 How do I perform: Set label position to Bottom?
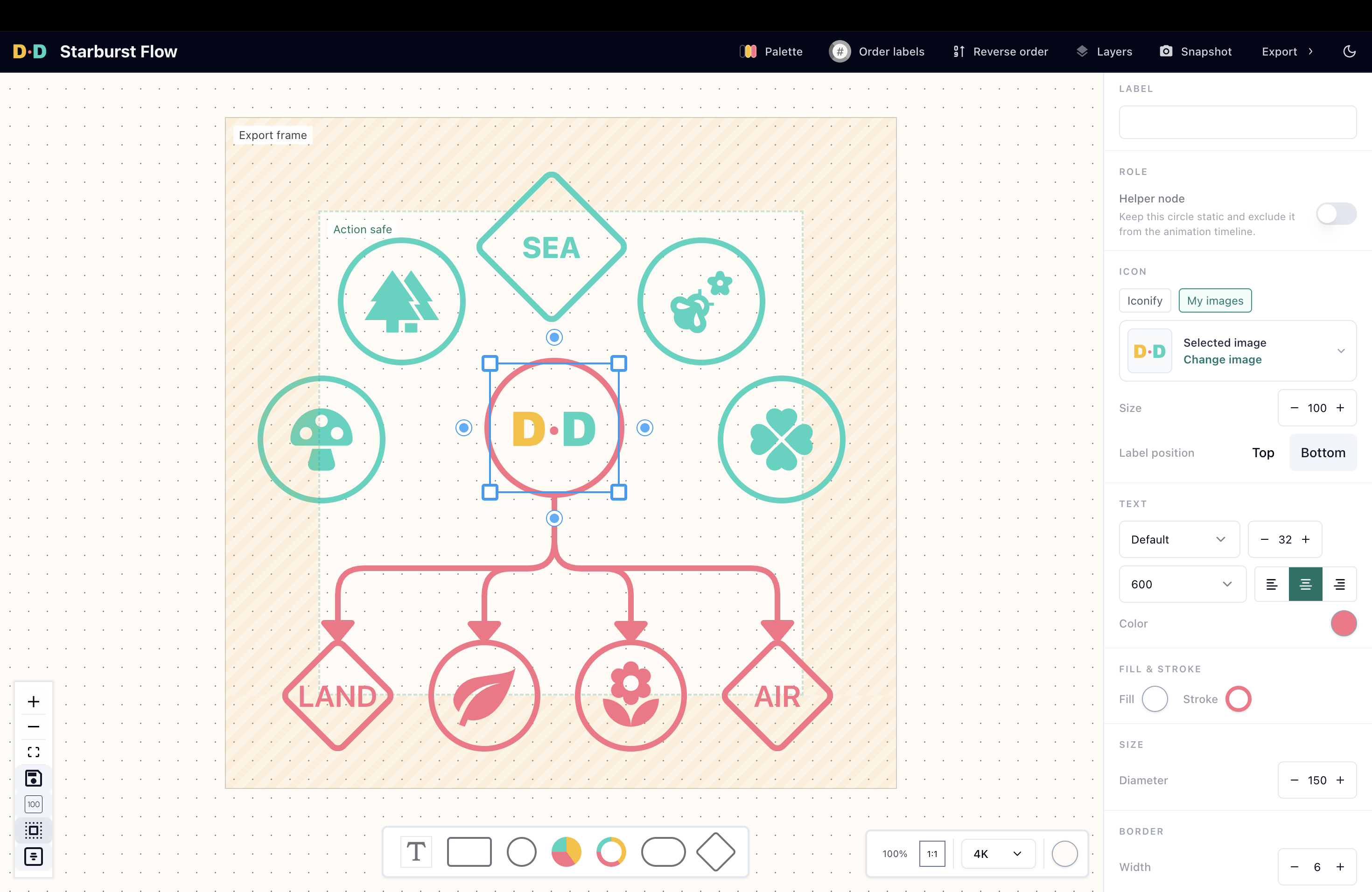pyautogui.click(x=1323, y=453)
